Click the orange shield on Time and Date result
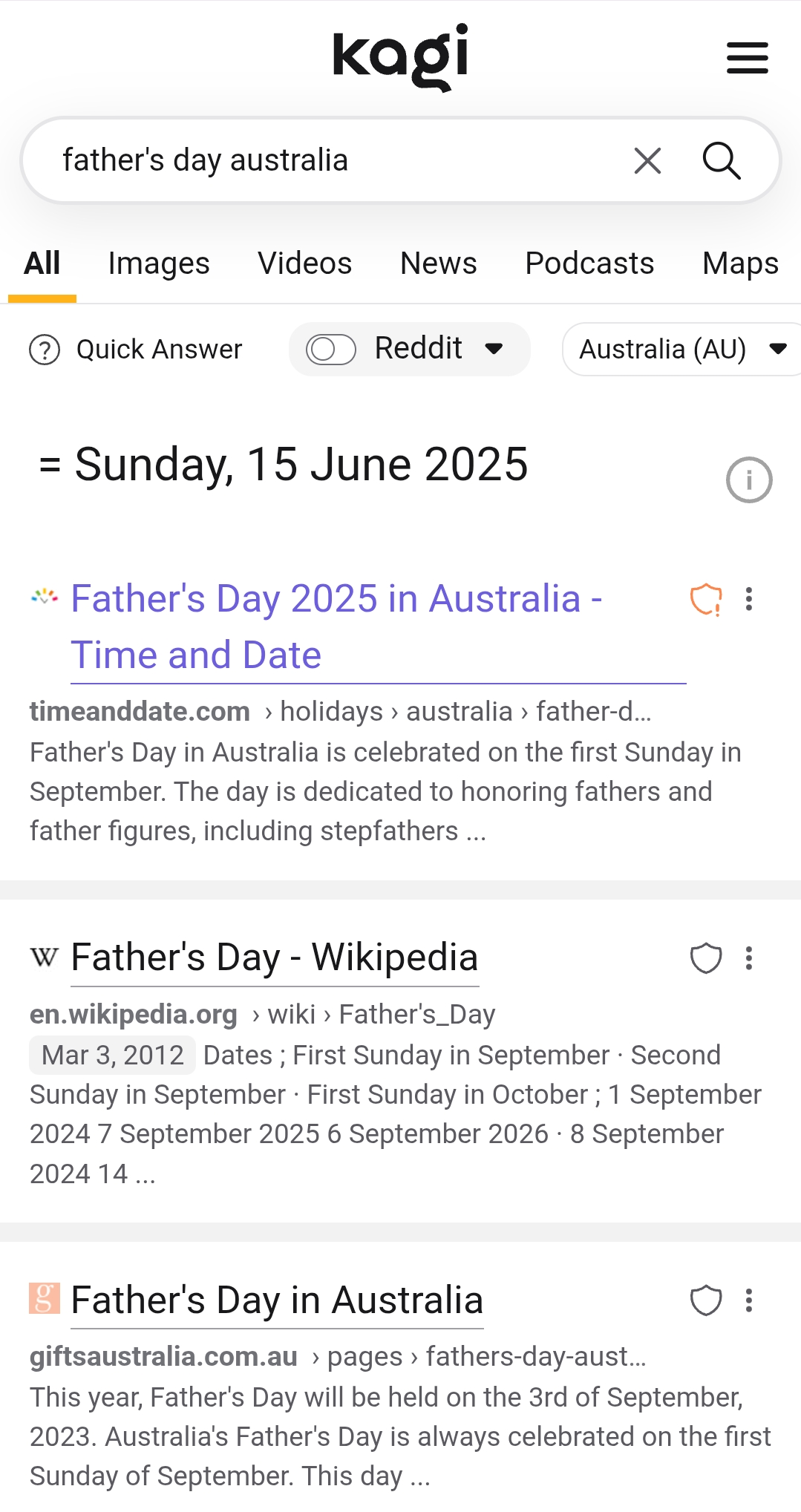 [706, 600]
